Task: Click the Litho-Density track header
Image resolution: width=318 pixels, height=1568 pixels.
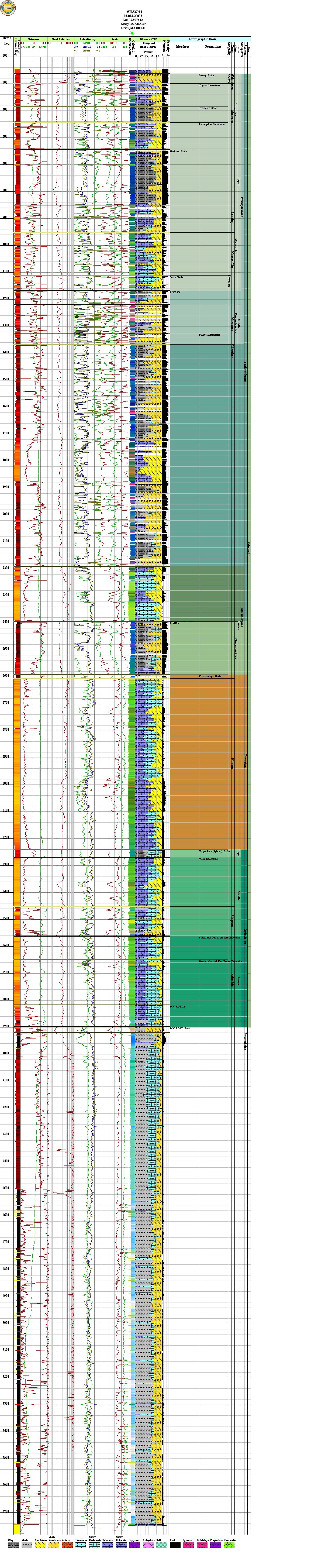Action: 88,39
